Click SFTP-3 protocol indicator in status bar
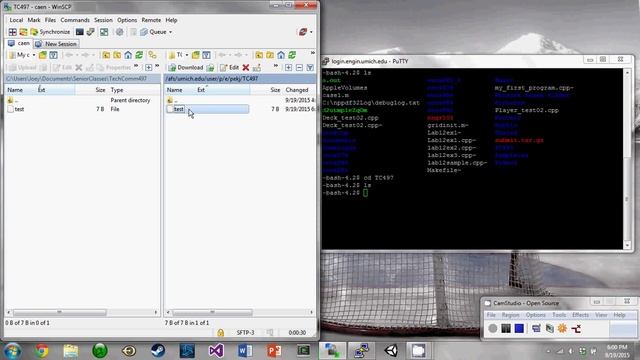This screenshot has width=640, height=360. click(x=245, y=333)
